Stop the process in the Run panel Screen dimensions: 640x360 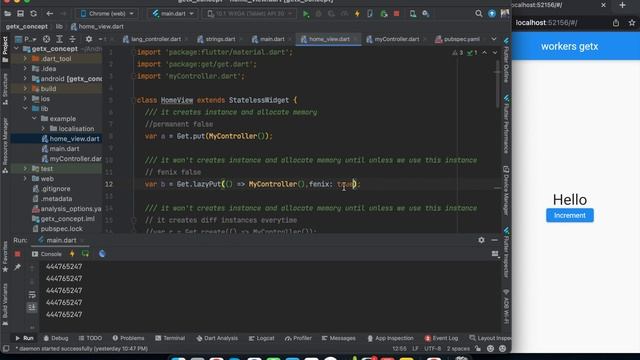18,254
